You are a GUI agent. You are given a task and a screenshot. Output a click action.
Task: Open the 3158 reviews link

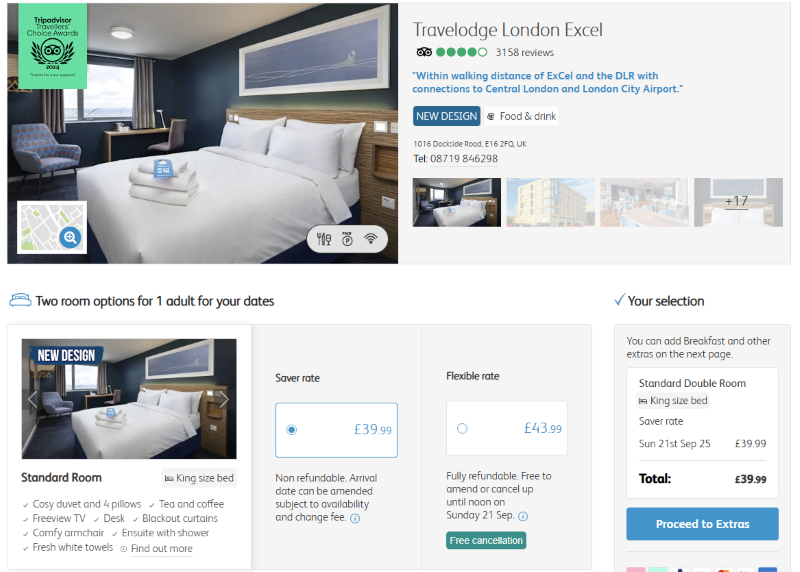pos(524,53)
